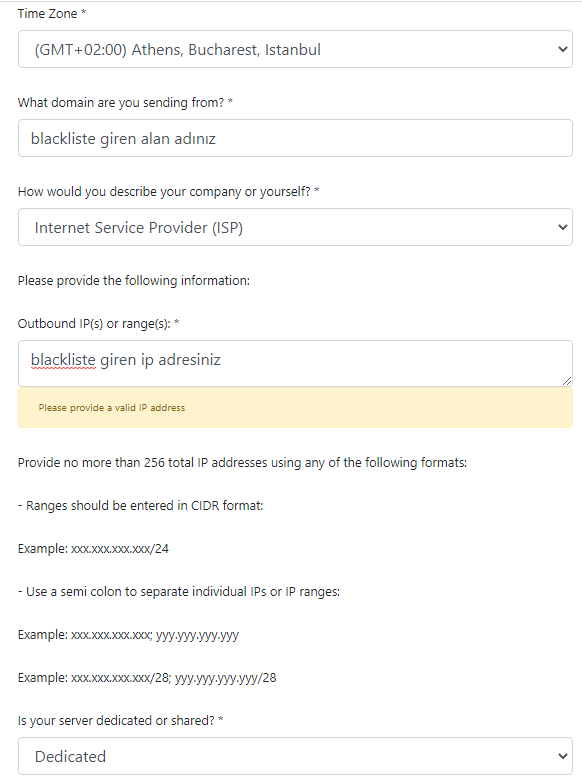Click the textarea resize handle corner
This screenshot has height=781, width=582.
coord(567,381)
